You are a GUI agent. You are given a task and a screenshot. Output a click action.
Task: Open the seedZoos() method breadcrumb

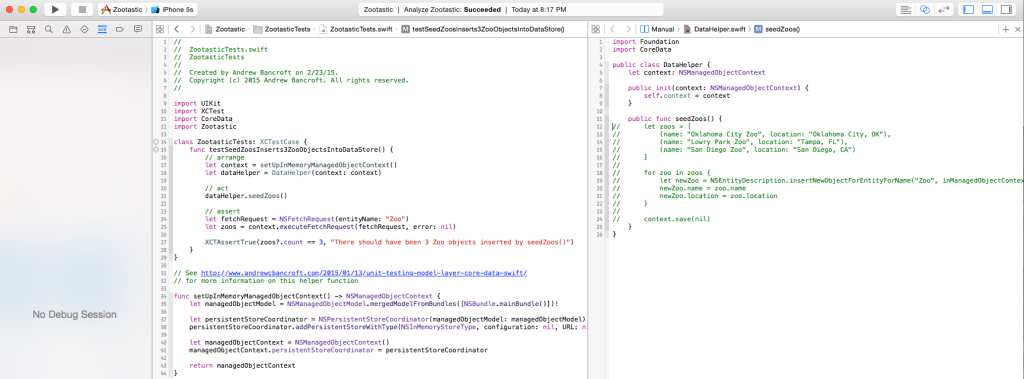pos(776,29)
